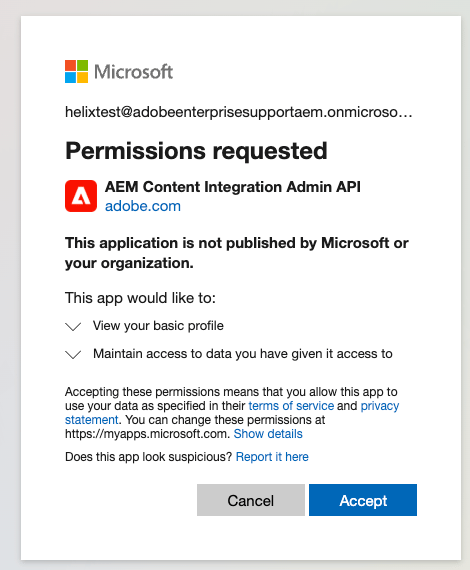Click the AEM Content Integration Admin API title
470x570 pixels.
coord(233,187)
